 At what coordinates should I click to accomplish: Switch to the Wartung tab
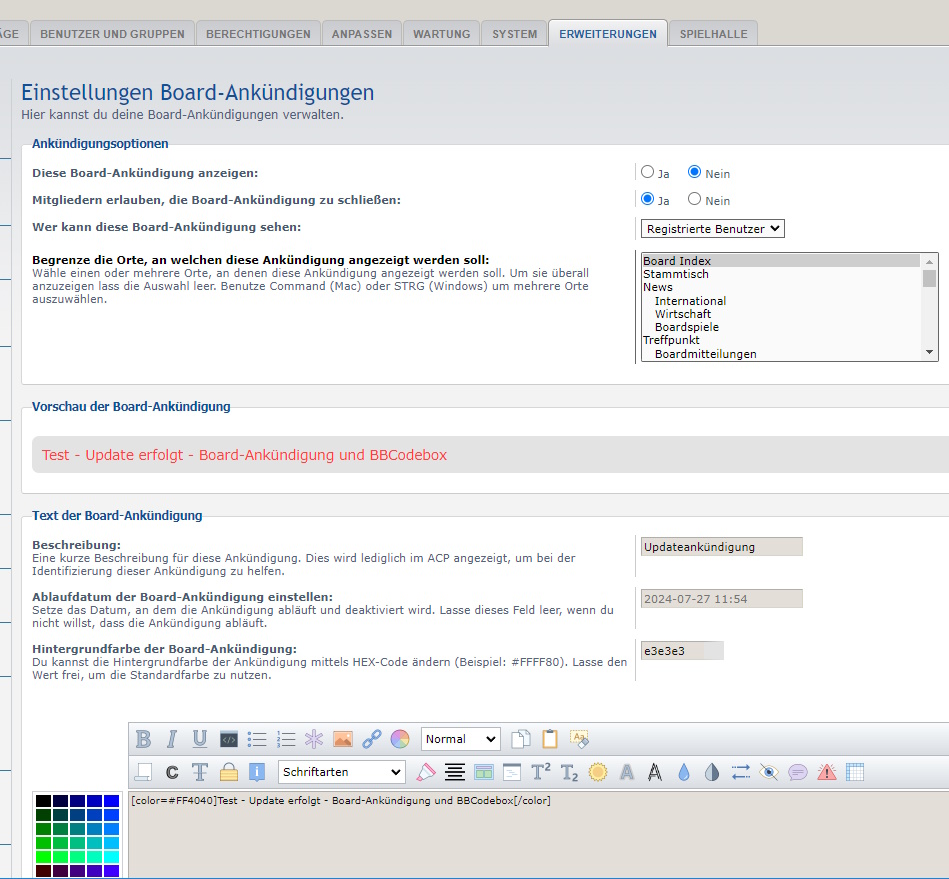pyautogui.click(x=442, y=34)
